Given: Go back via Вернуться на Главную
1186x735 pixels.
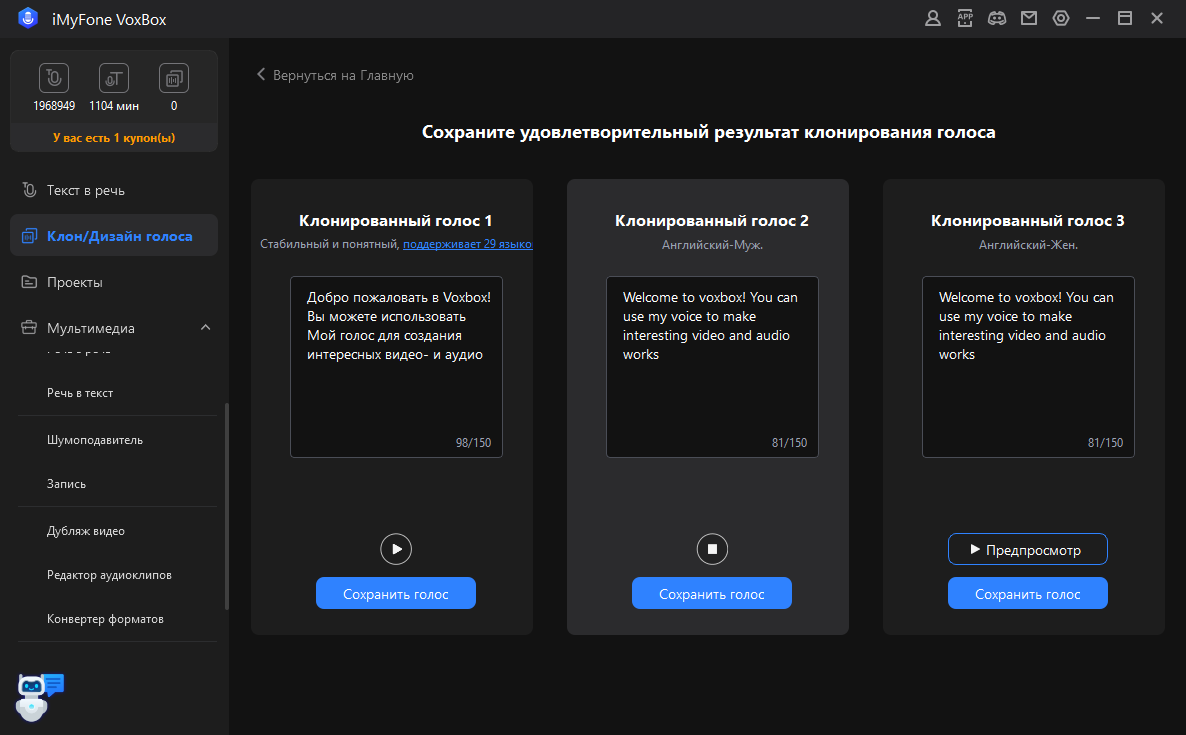Looking at the screenshot, I should (x=343, y=75).
